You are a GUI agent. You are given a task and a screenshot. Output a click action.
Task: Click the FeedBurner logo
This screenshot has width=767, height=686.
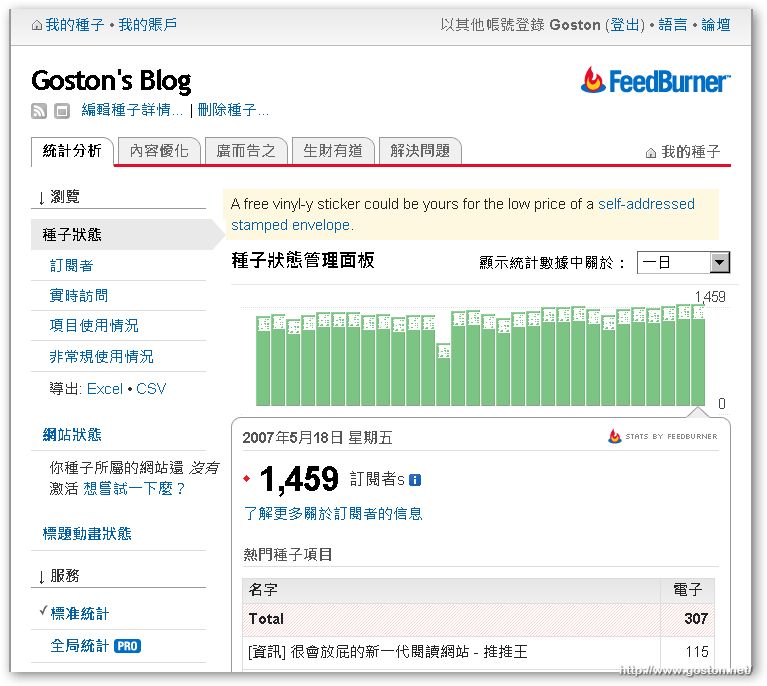click(656, 80)
